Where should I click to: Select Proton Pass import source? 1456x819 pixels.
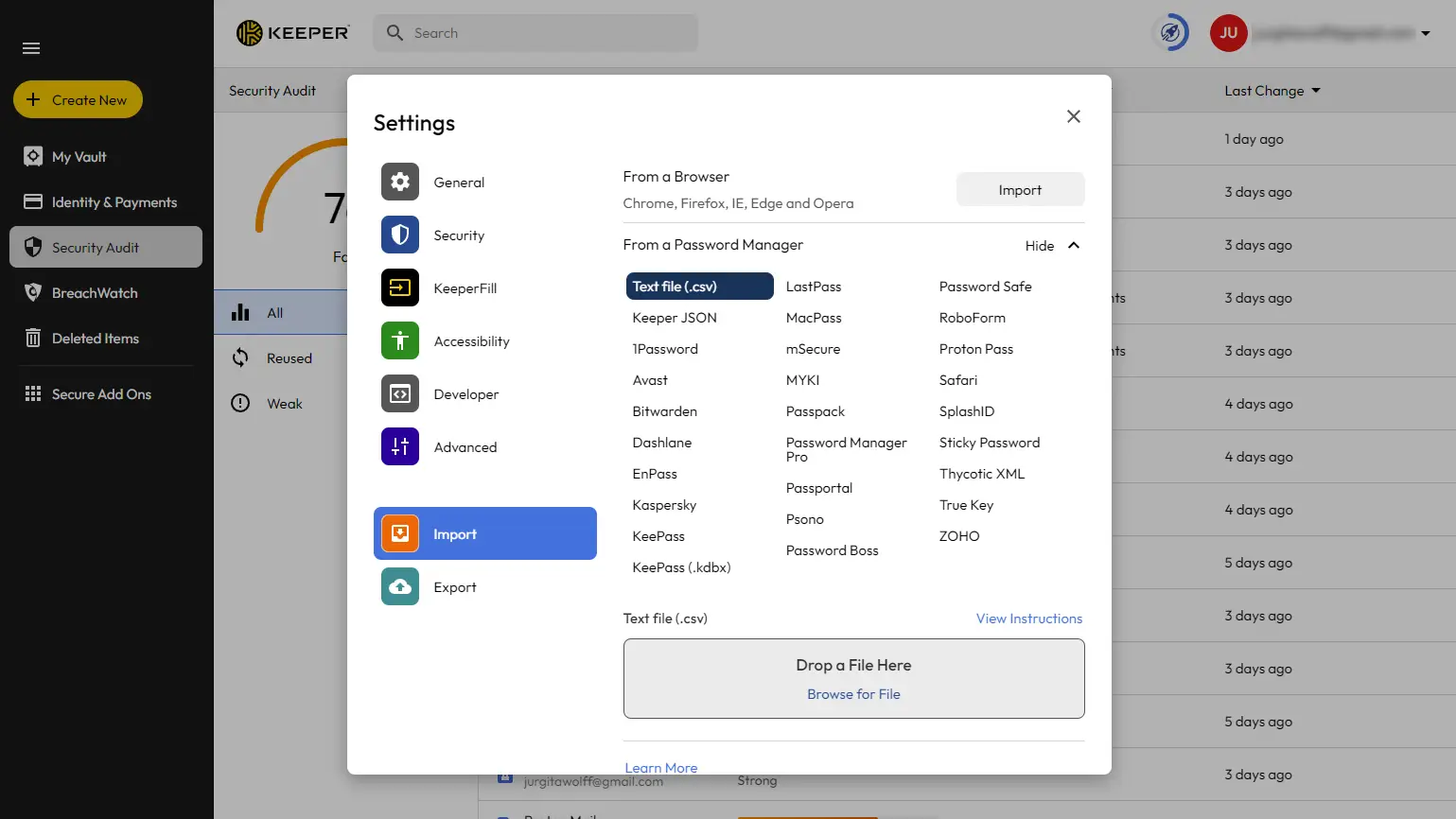pyautogui.click(x=976, y=349)
